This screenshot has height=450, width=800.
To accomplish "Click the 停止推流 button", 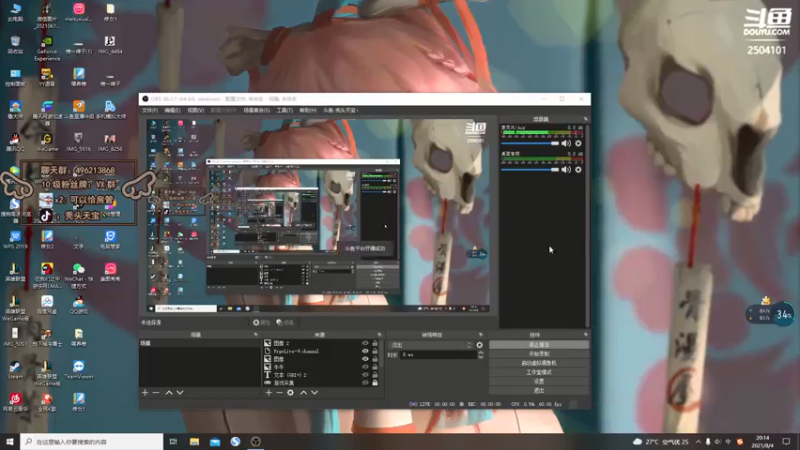I will [x=539, y=345].
